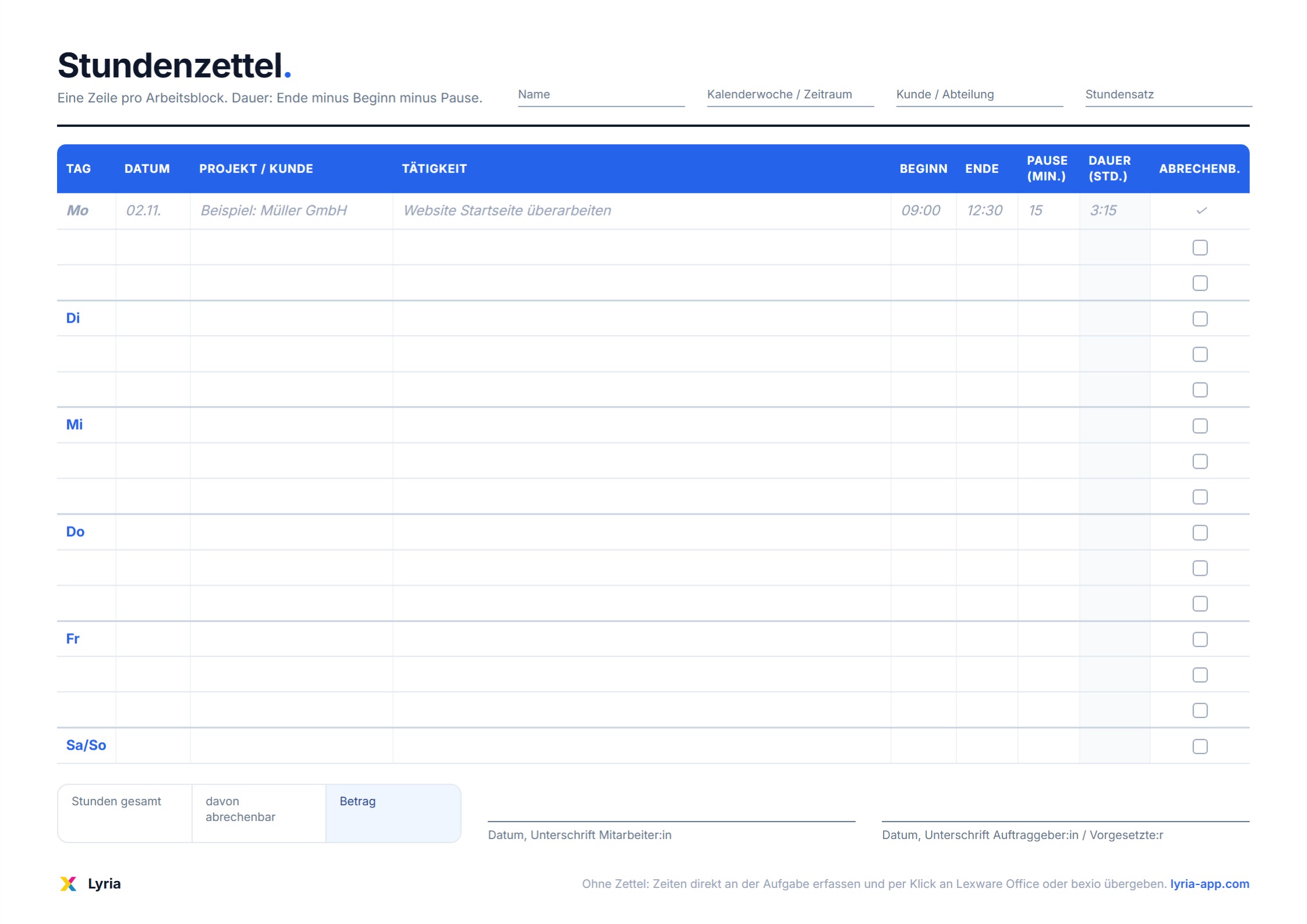This screenshot has width=1307, height=924.
Task: Click the Kalenderwoche / Zeitraum field
Action: pyautogui.click(x=790, y=97)
